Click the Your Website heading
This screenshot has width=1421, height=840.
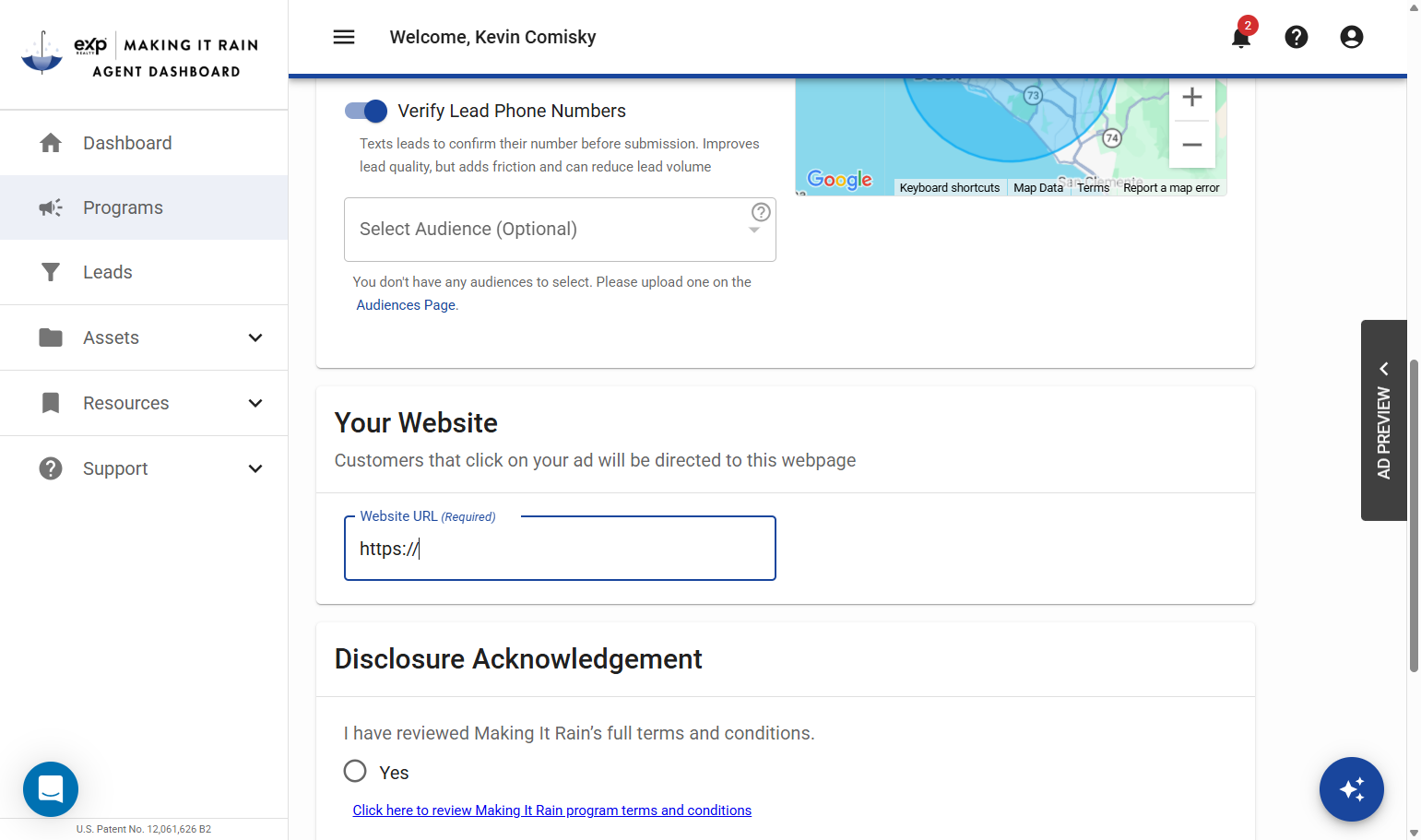416,423
